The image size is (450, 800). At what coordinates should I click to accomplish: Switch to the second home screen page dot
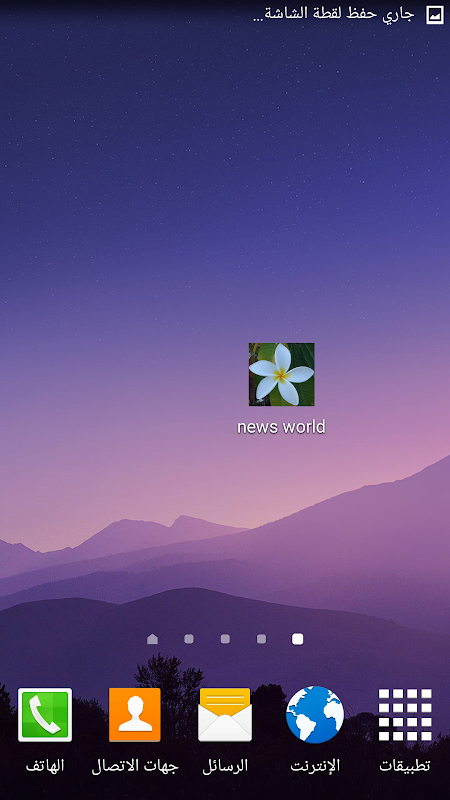tap(189, 639)
